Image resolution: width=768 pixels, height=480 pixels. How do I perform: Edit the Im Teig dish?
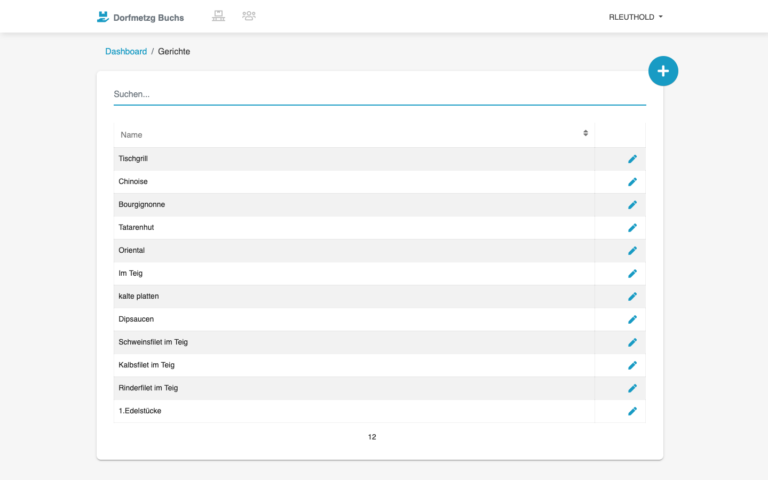(x=632, y=274)
